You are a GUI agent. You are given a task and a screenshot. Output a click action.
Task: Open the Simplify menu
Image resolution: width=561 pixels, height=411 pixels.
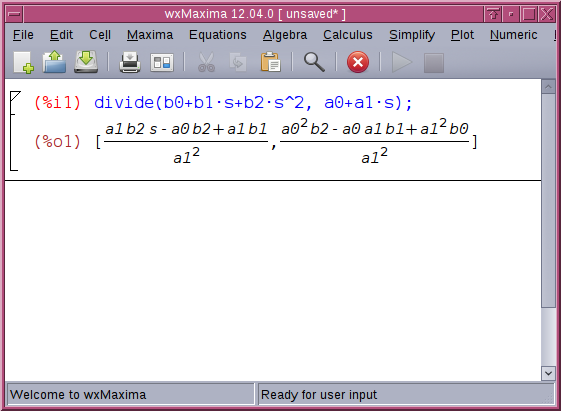pyautogui.click(x=412, y=35)
